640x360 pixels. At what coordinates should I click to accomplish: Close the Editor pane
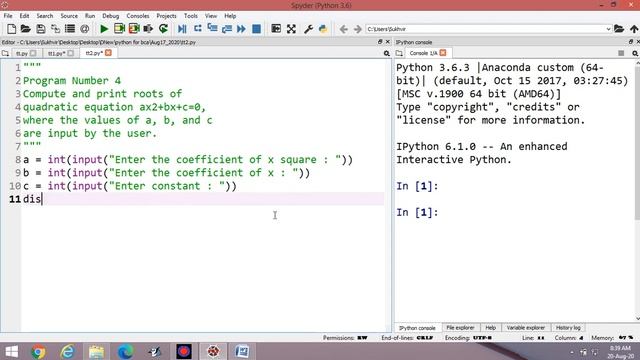tap(387, 42)
